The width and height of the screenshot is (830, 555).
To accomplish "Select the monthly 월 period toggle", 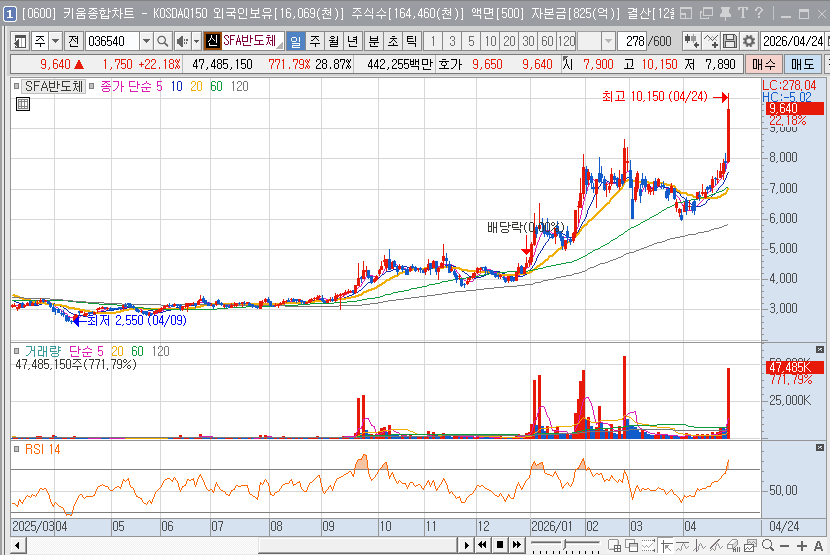I will tap(333, 41).
